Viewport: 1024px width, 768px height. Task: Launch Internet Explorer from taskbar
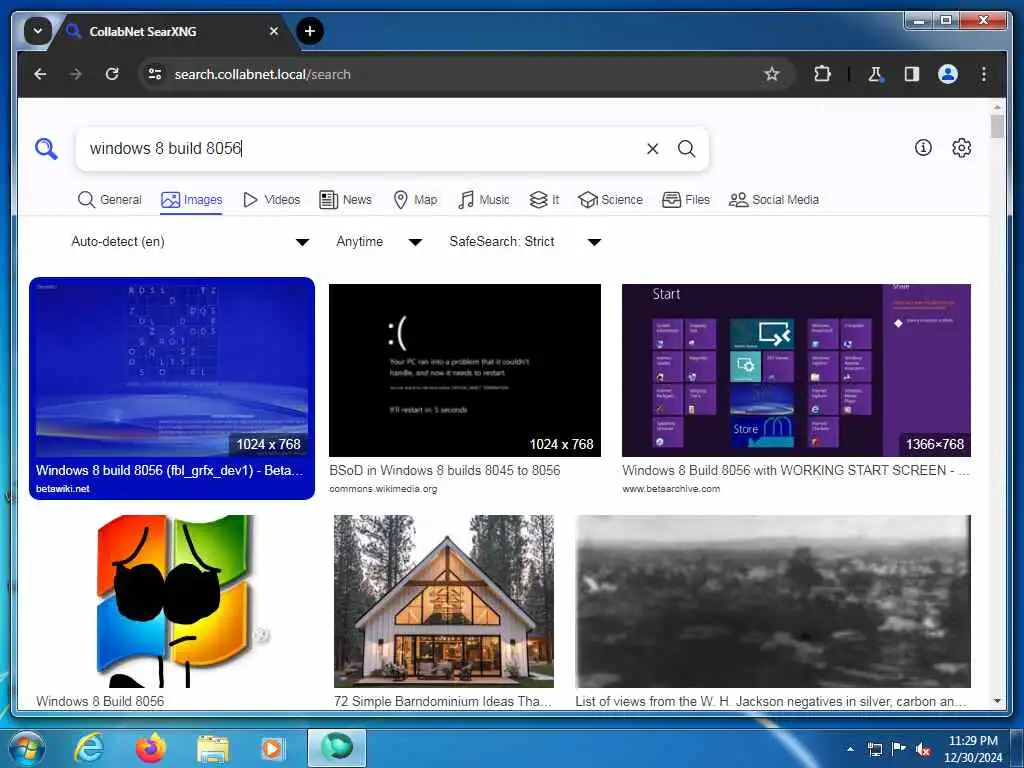coord(88,748)
